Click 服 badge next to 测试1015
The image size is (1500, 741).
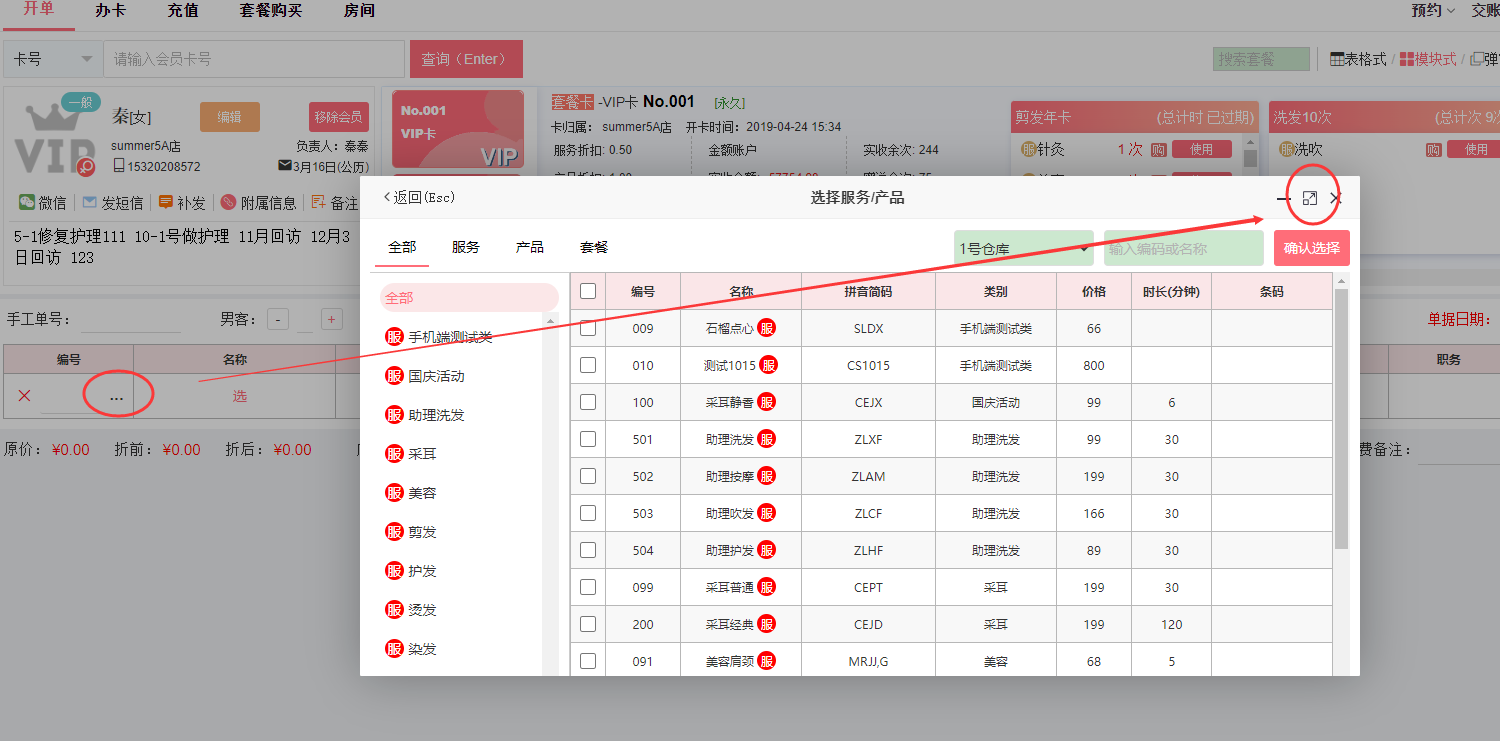pos(769,365)
